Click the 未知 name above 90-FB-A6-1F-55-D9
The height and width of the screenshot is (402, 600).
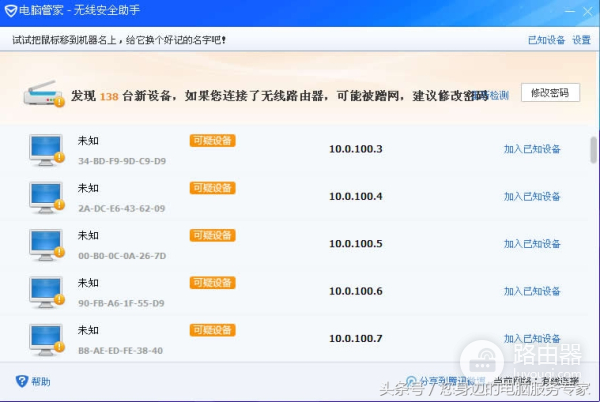88,283
